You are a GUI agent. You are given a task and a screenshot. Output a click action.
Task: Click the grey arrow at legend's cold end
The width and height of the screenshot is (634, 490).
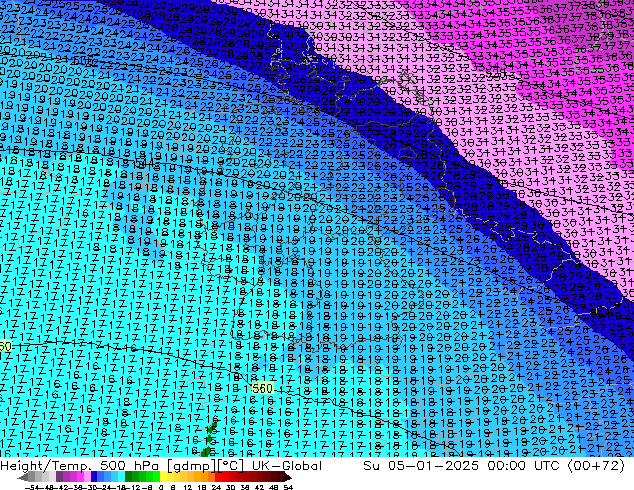tap(23, 477)
